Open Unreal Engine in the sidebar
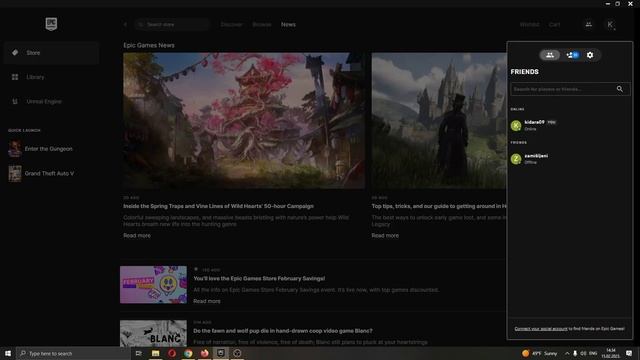The height and width of the screenshot is (360, 640). tap(51, 102)
